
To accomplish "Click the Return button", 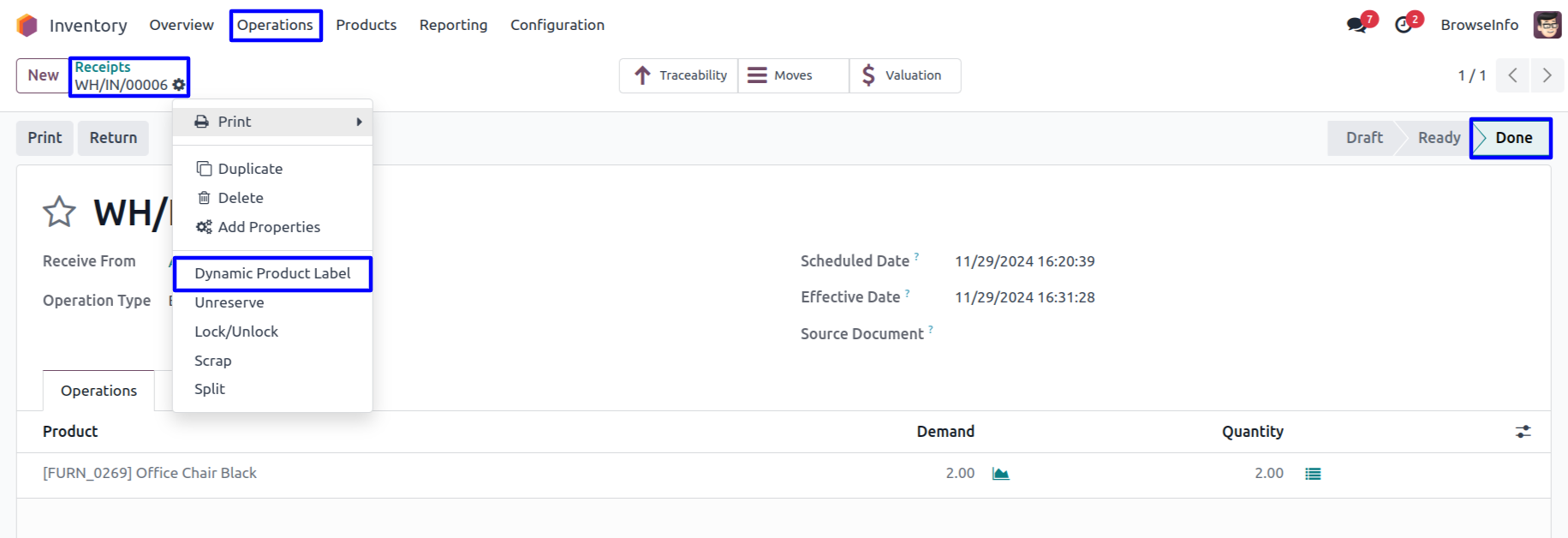I will [113, 138].
